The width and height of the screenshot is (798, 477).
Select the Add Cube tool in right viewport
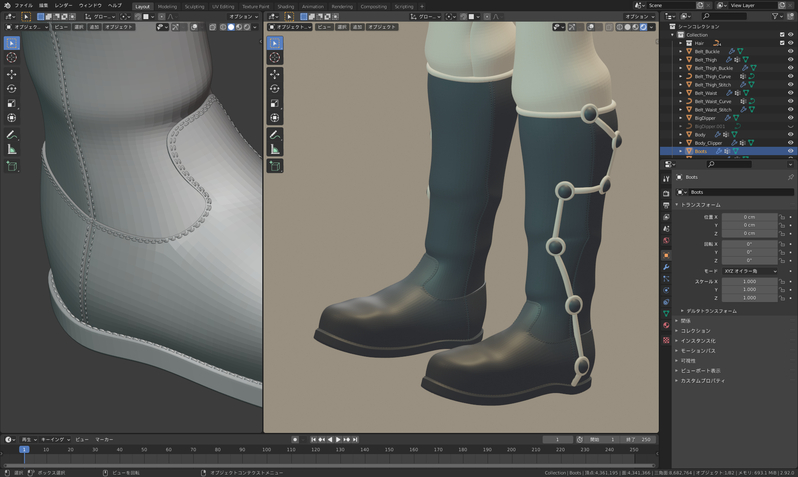coord(275,166)
